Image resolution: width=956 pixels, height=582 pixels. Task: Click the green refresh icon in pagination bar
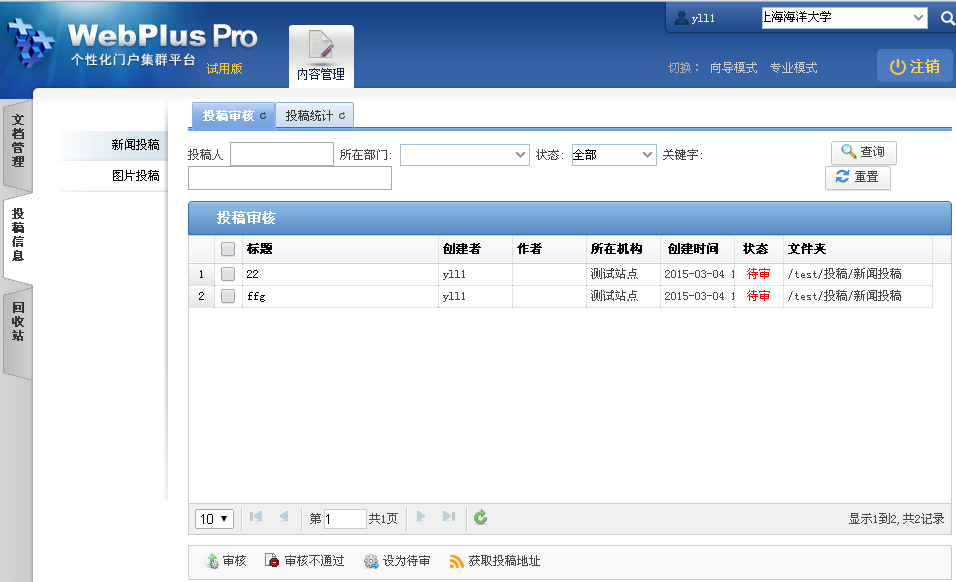(x=481, y=517)
